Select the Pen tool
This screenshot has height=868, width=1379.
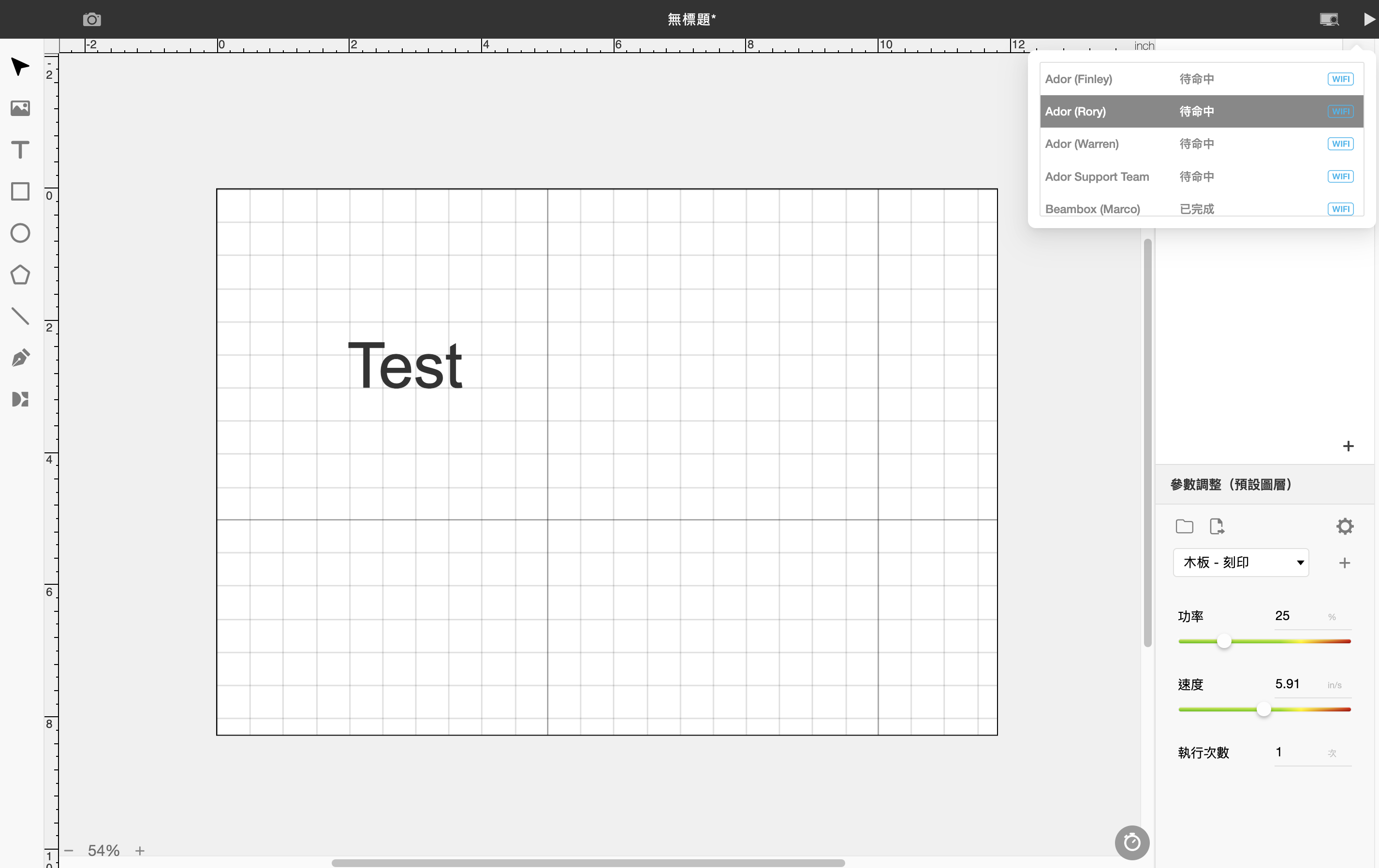tap(21, 358)
